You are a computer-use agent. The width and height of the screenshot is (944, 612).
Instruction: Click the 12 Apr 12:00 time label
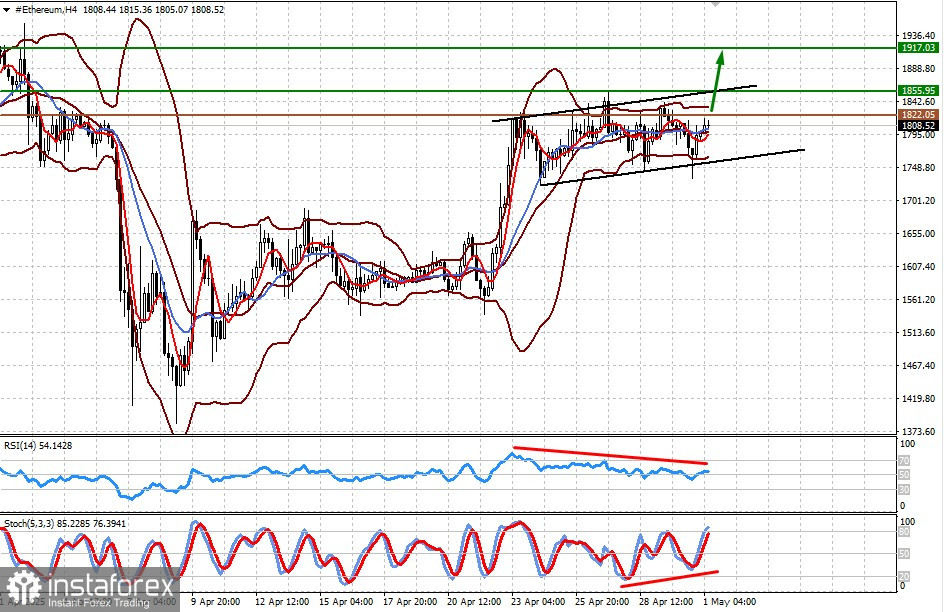pyautogui.click(x=282, y=602)
